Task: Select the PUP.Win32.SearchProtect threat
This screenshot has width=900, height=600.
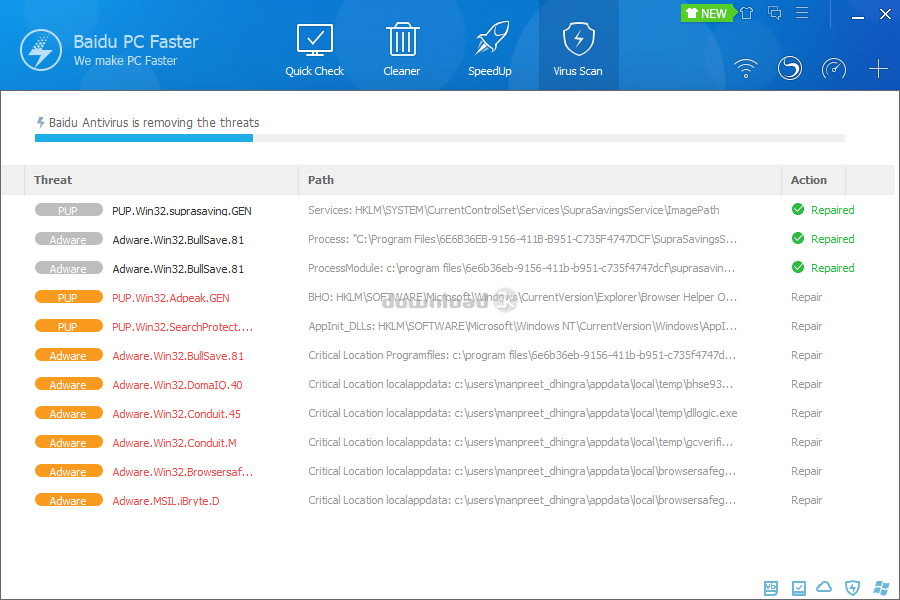Action: coord(183,327)
